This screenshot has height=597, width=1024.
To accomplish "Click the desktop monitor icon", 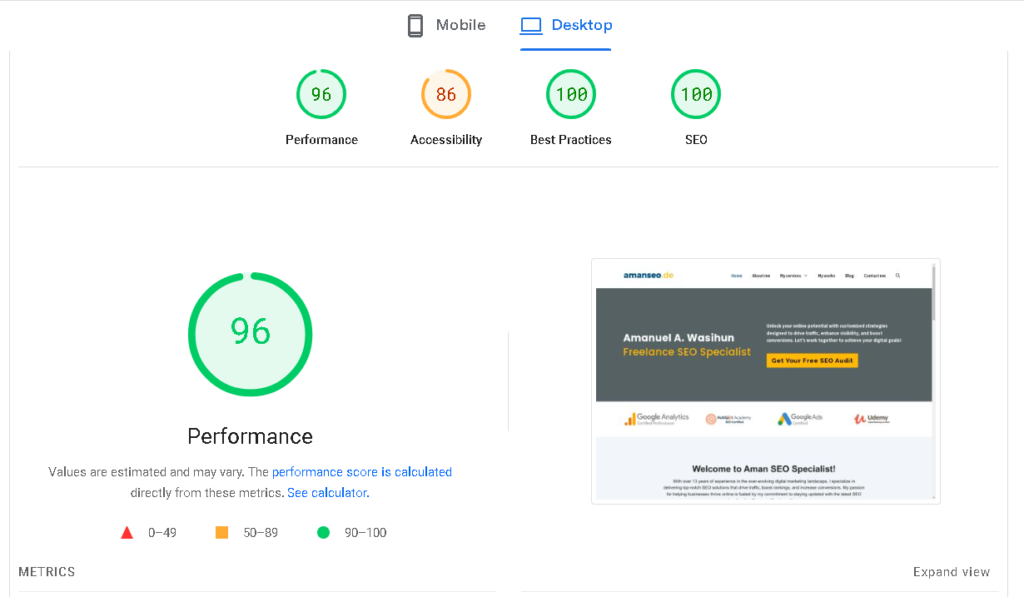I will (531, 25).
